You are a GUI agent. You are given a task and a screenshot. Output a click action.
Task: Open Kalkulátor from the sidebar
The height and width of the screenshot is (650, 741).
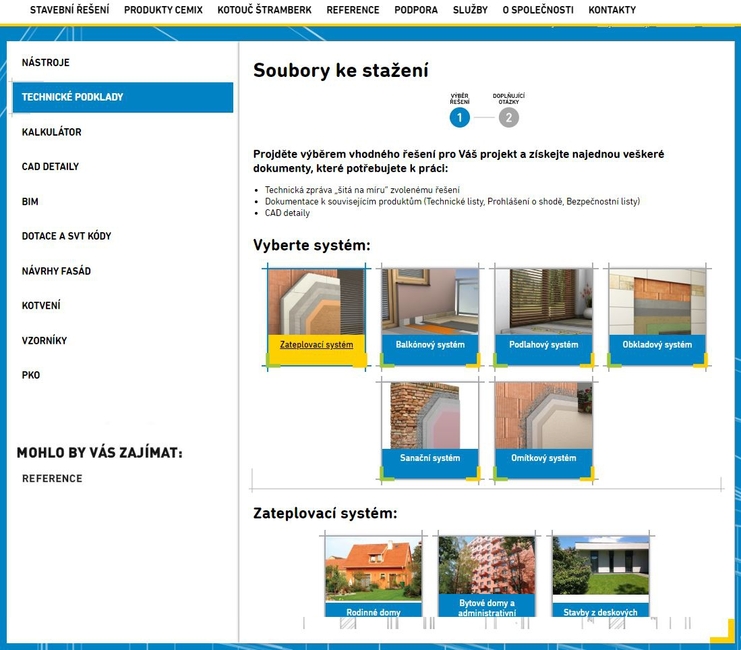52,132
